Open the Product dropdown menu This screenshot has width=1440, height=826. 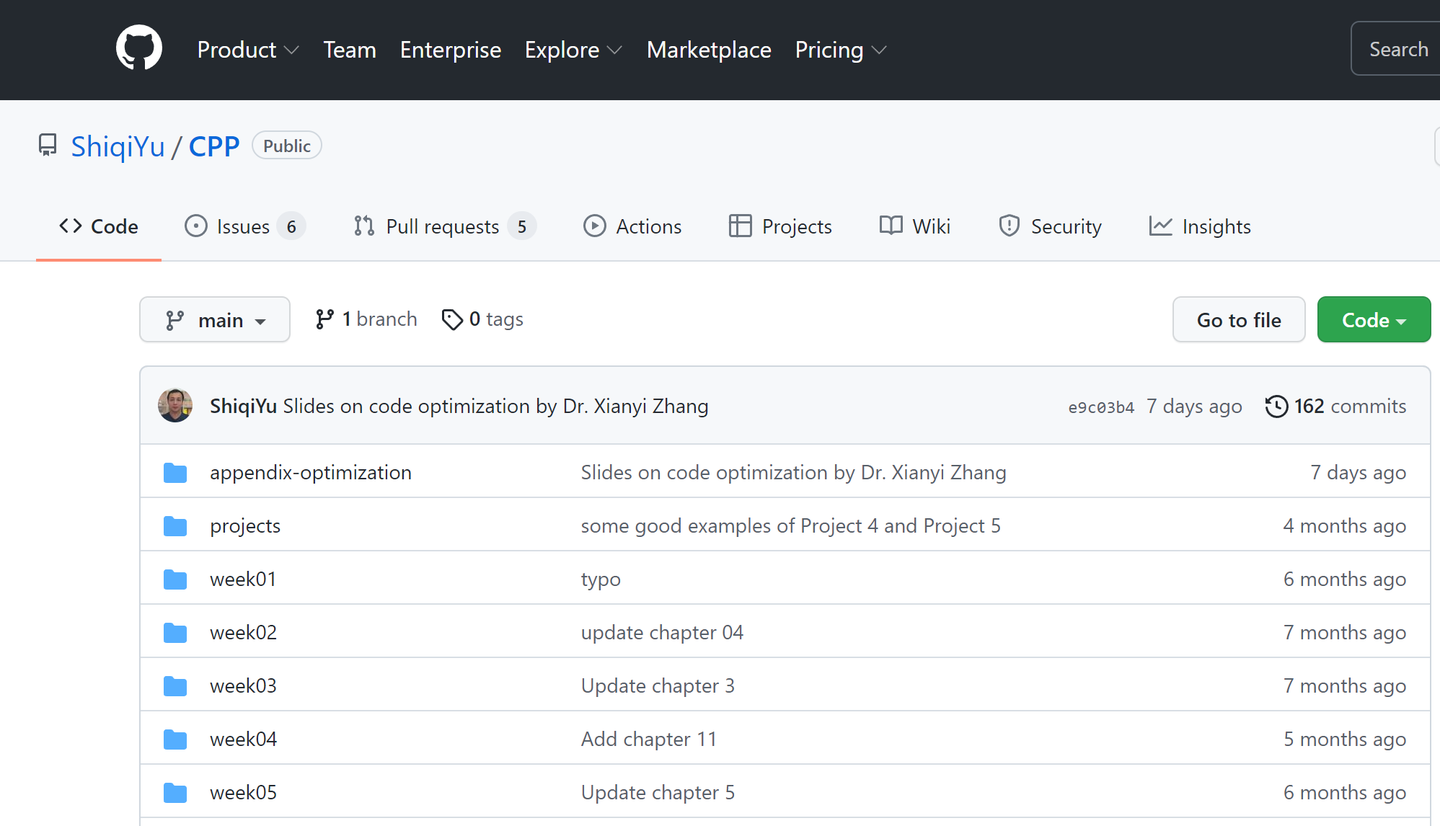pos(248,50)
